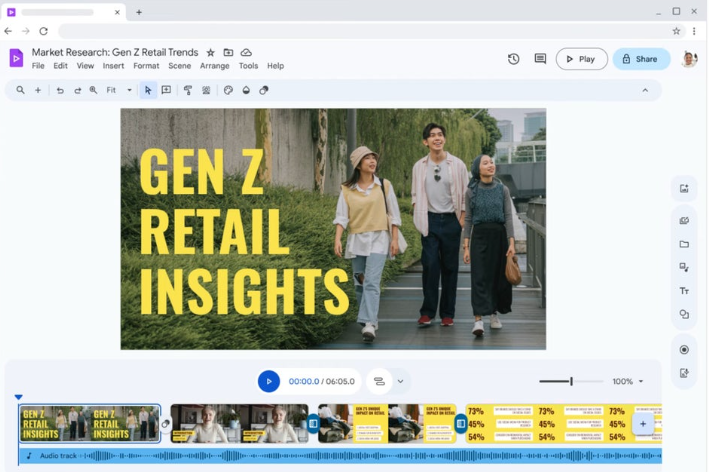Click the Record button in sidebar
The width and height of the screenshot is (709, 472).
tap(684, 350)
